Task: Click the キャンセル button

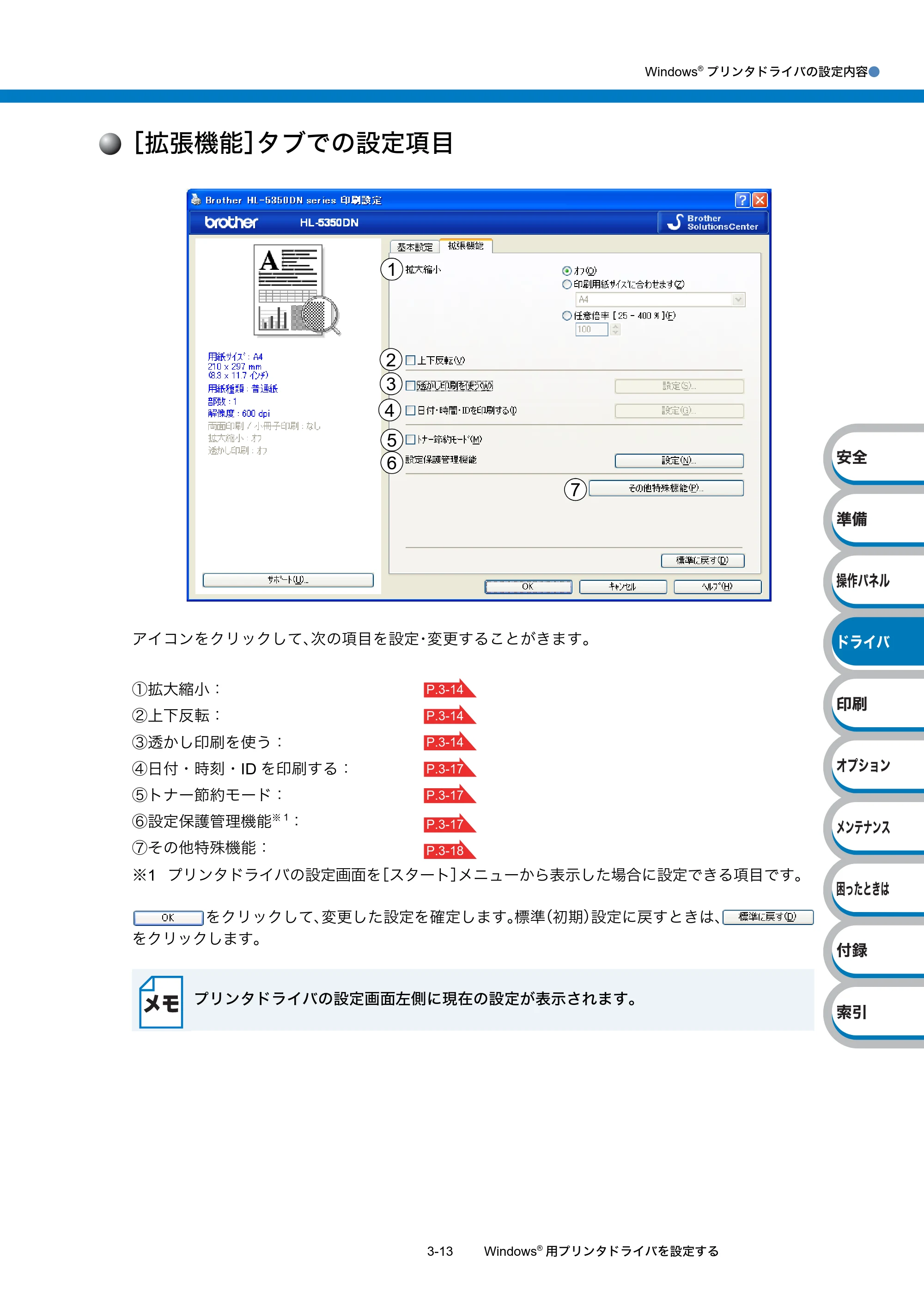Action: click(x=623, y=587)
